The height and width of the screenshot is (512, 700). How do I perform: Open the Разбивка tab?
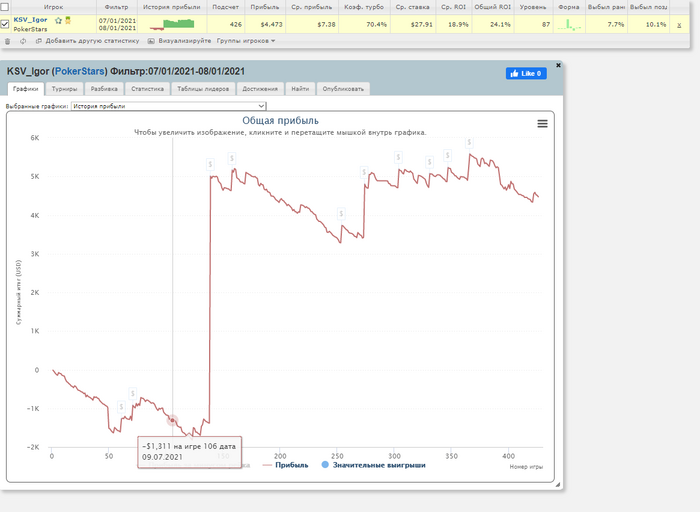pos(104,89)
